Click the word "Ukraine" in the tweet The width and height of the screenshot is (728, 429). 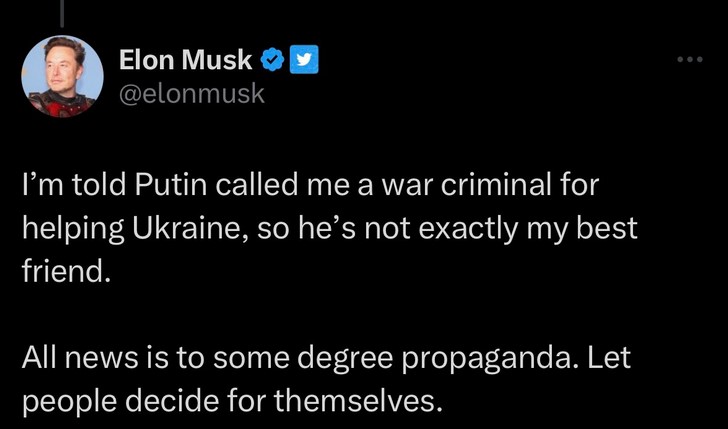point(181,228)
